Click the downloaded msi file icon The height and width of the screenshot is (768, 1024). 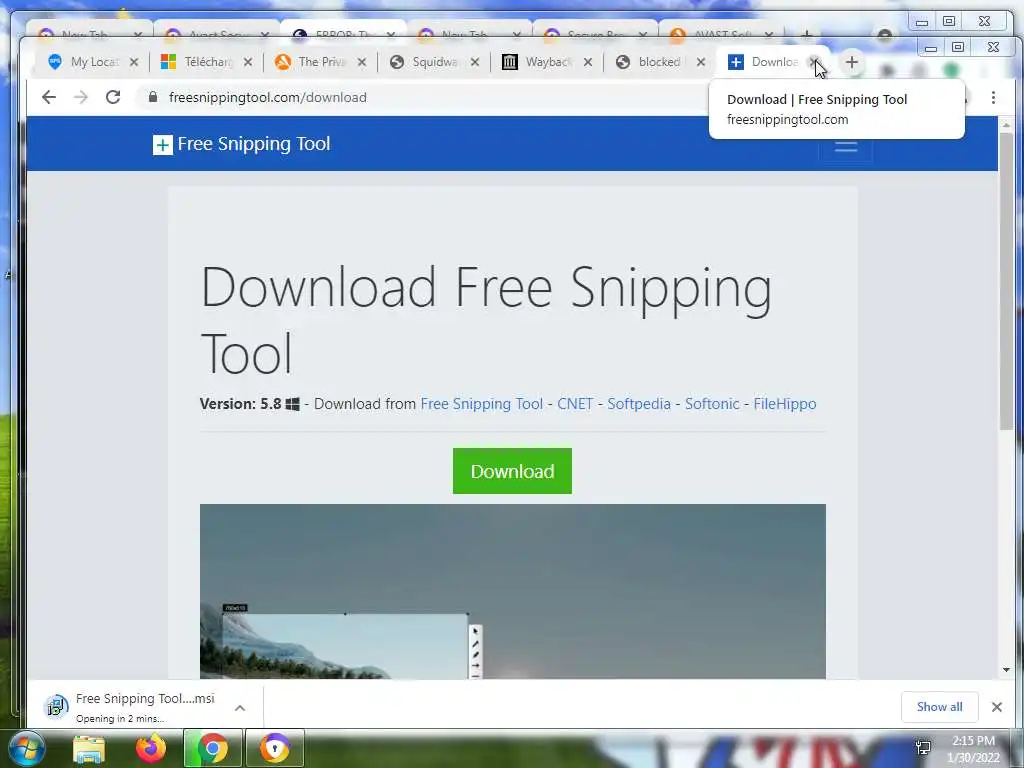click(x=57, y=706)
